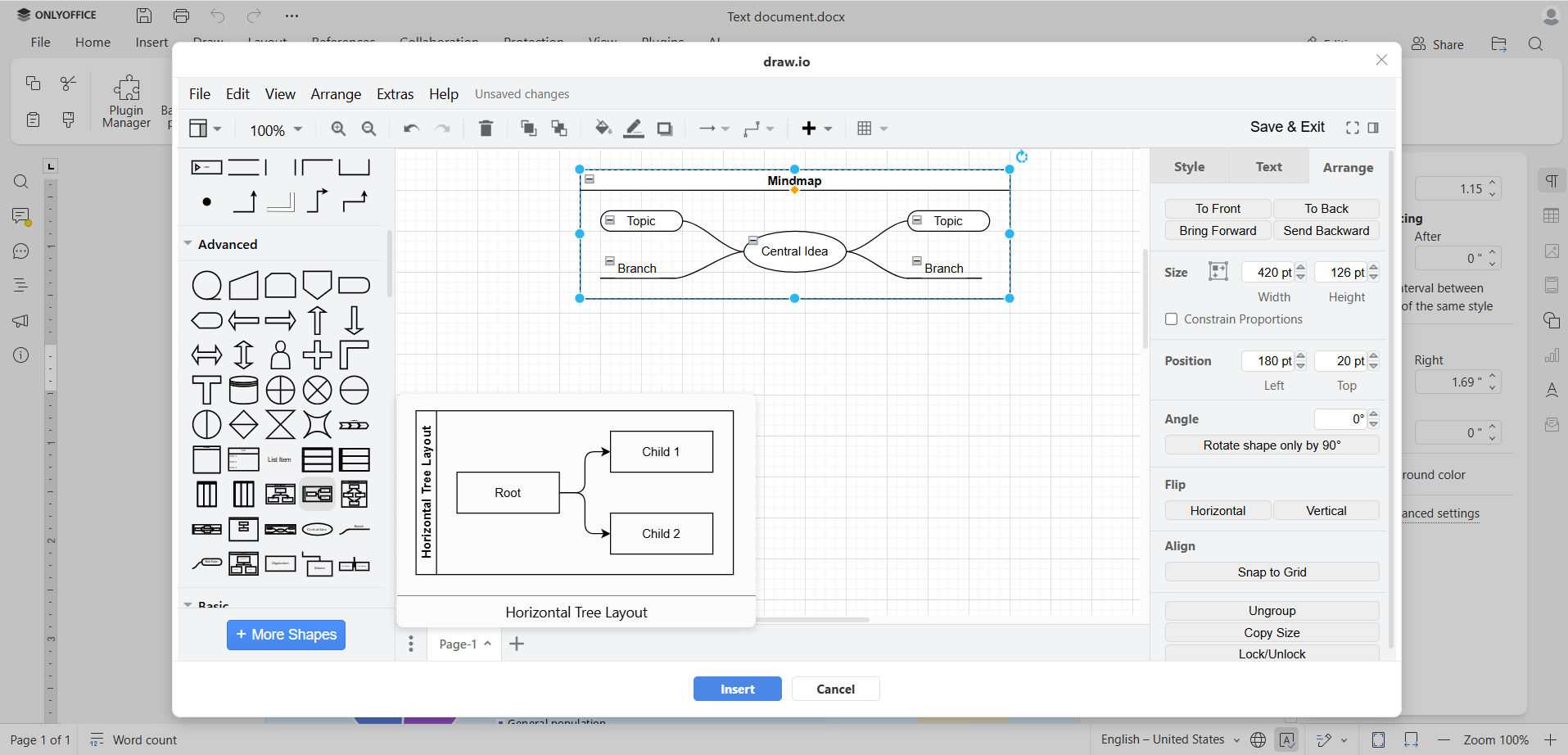Screen dimensions: 1568x755
Task: Switch to the Text tab
Action: (x=1268, y=167)
